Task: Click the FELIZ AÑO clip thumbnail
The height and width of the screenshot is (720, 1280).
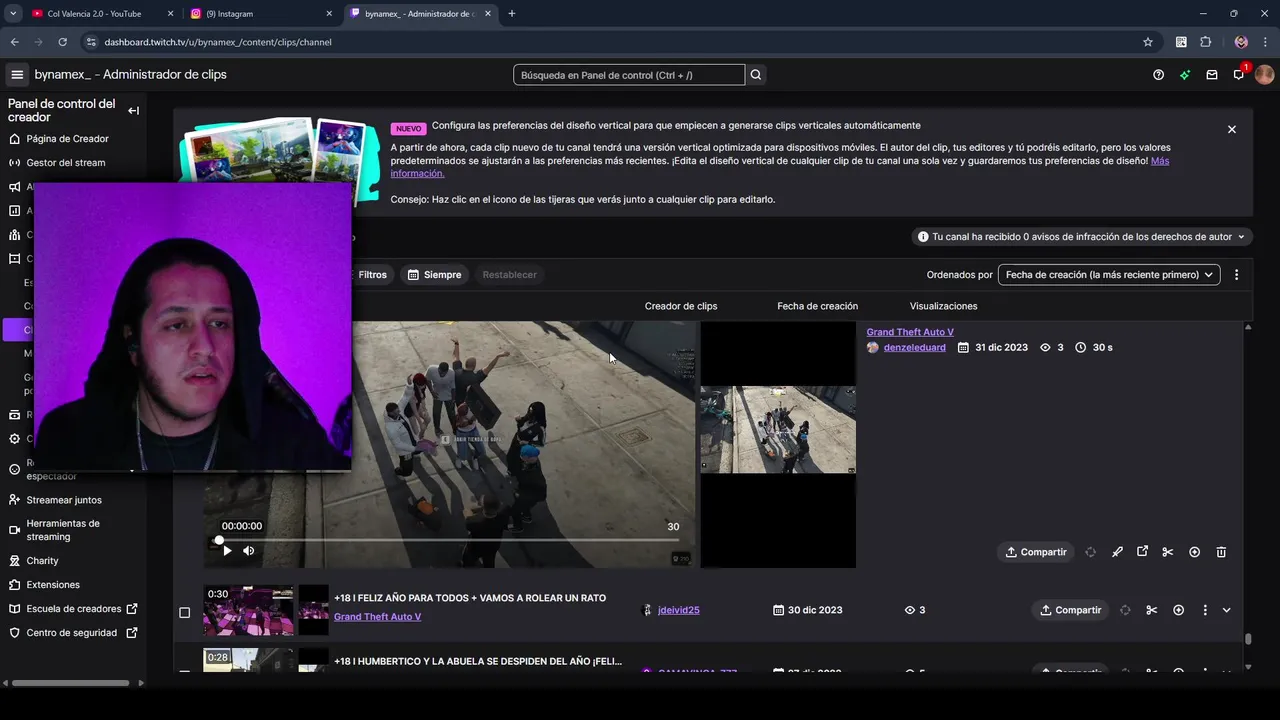Action: click(249, 610)
